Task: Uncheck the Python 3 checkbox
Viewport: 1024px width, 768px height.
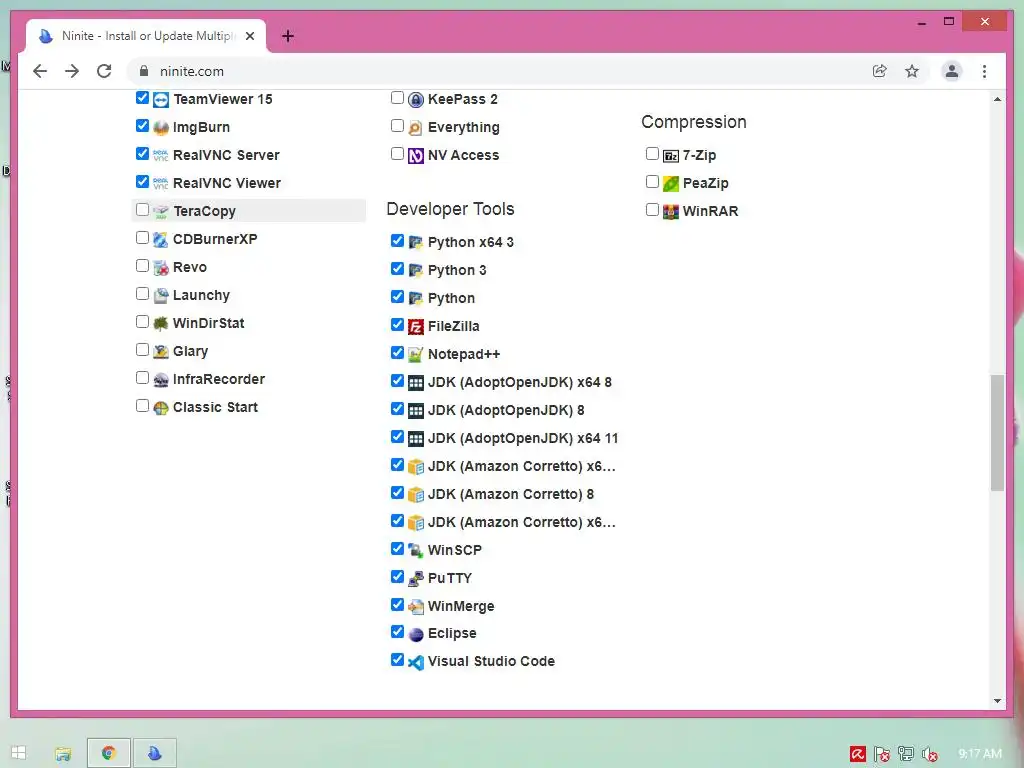Action: click(x=397, y=268)
